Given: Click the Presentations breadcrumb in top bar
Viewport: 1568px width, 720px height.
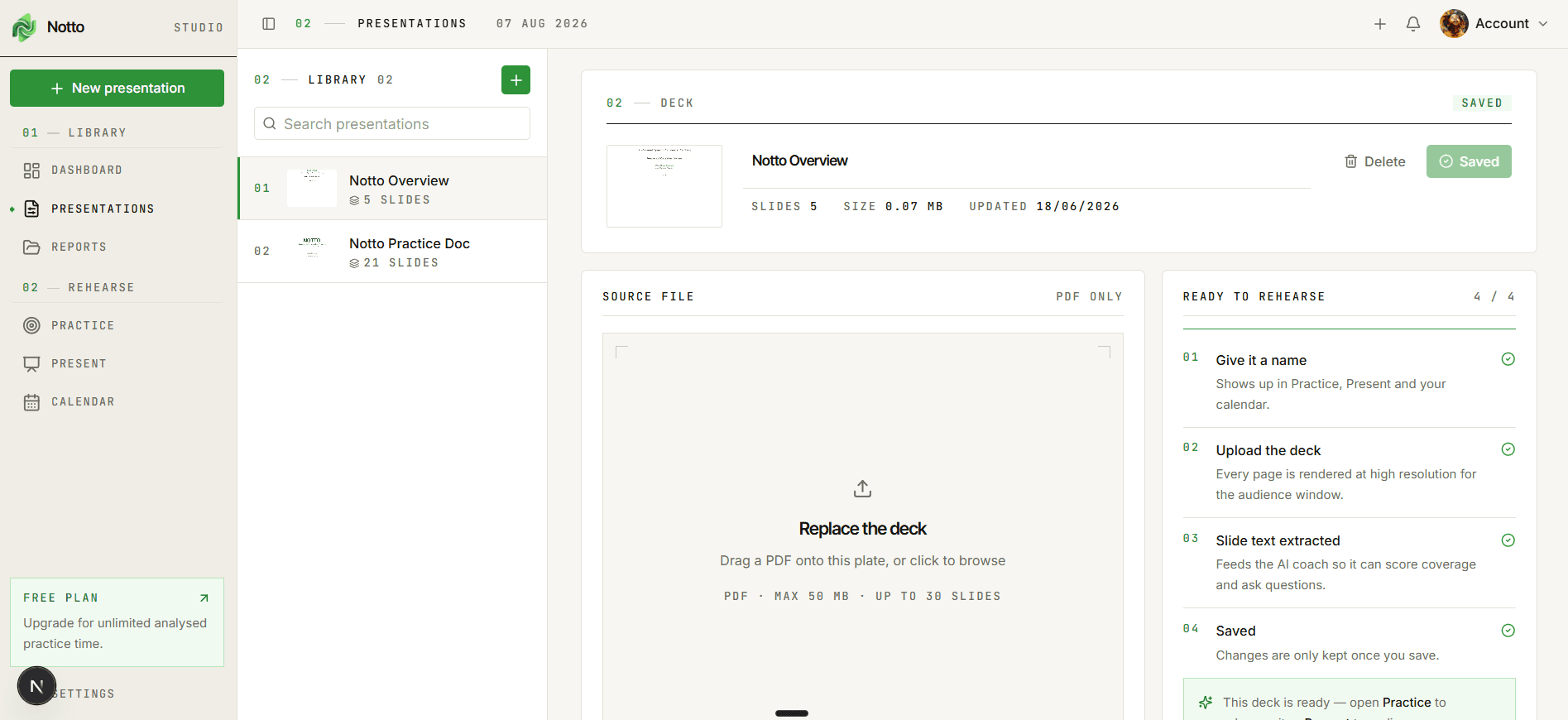Looking at the screenshot, I should pyautogui.click(x=412, y=24).
